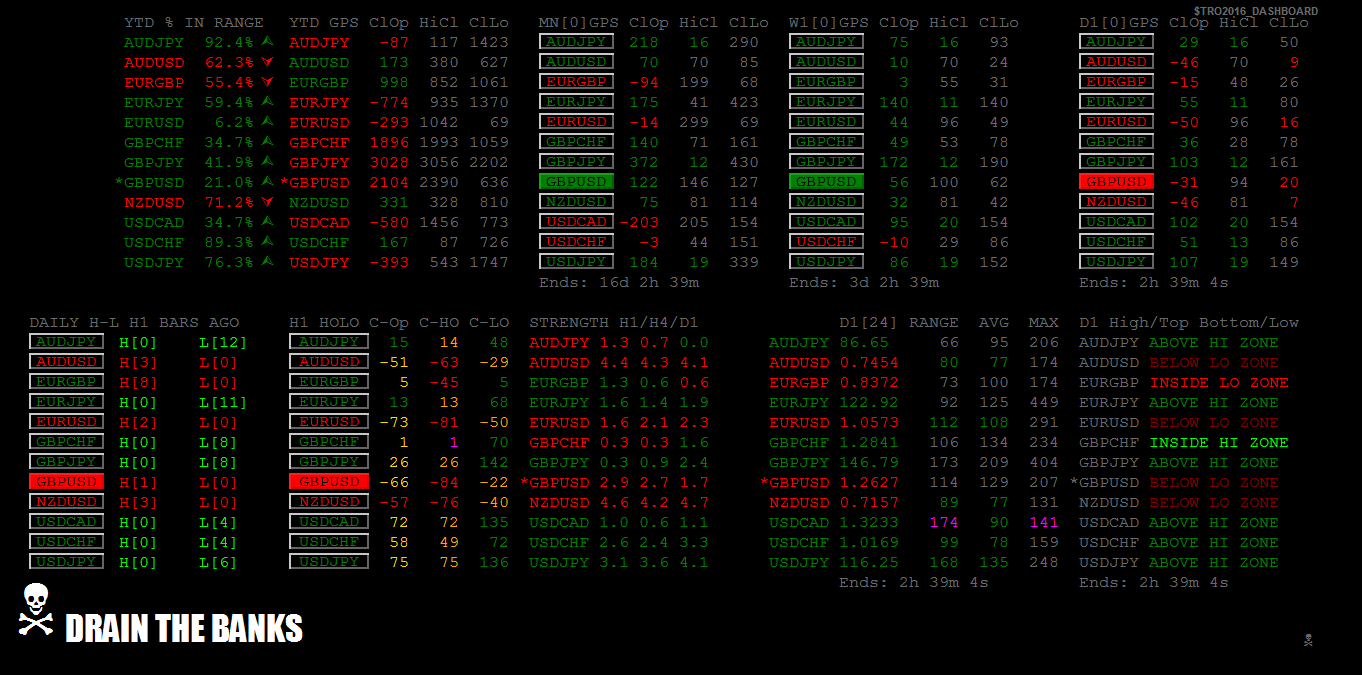Click the red down arrow beside NZDUSD 71.2%
Image resolution: width=1362 pixels, height=675 pixels.
[x=267, y=202]
